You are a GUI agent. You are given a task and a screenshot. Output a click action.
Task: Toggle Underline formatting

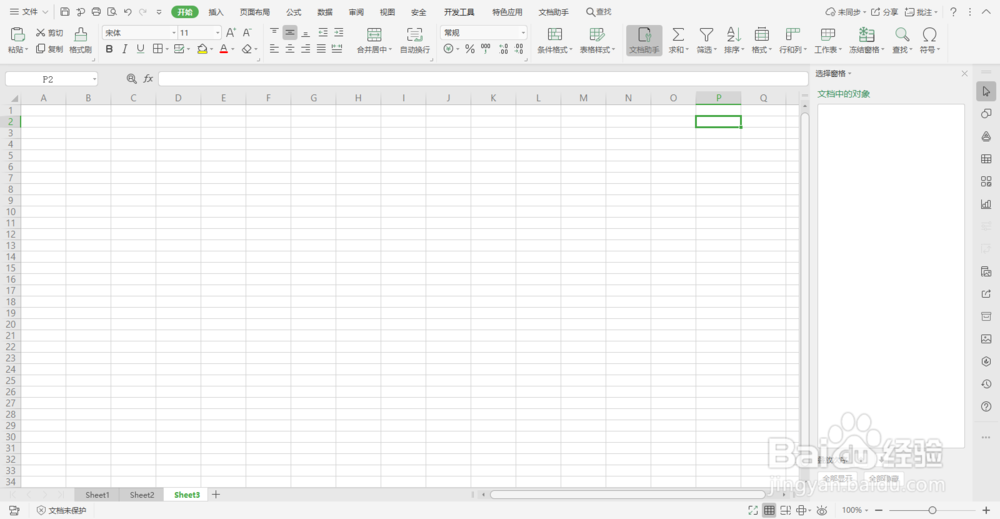click(x=140, y=49)
